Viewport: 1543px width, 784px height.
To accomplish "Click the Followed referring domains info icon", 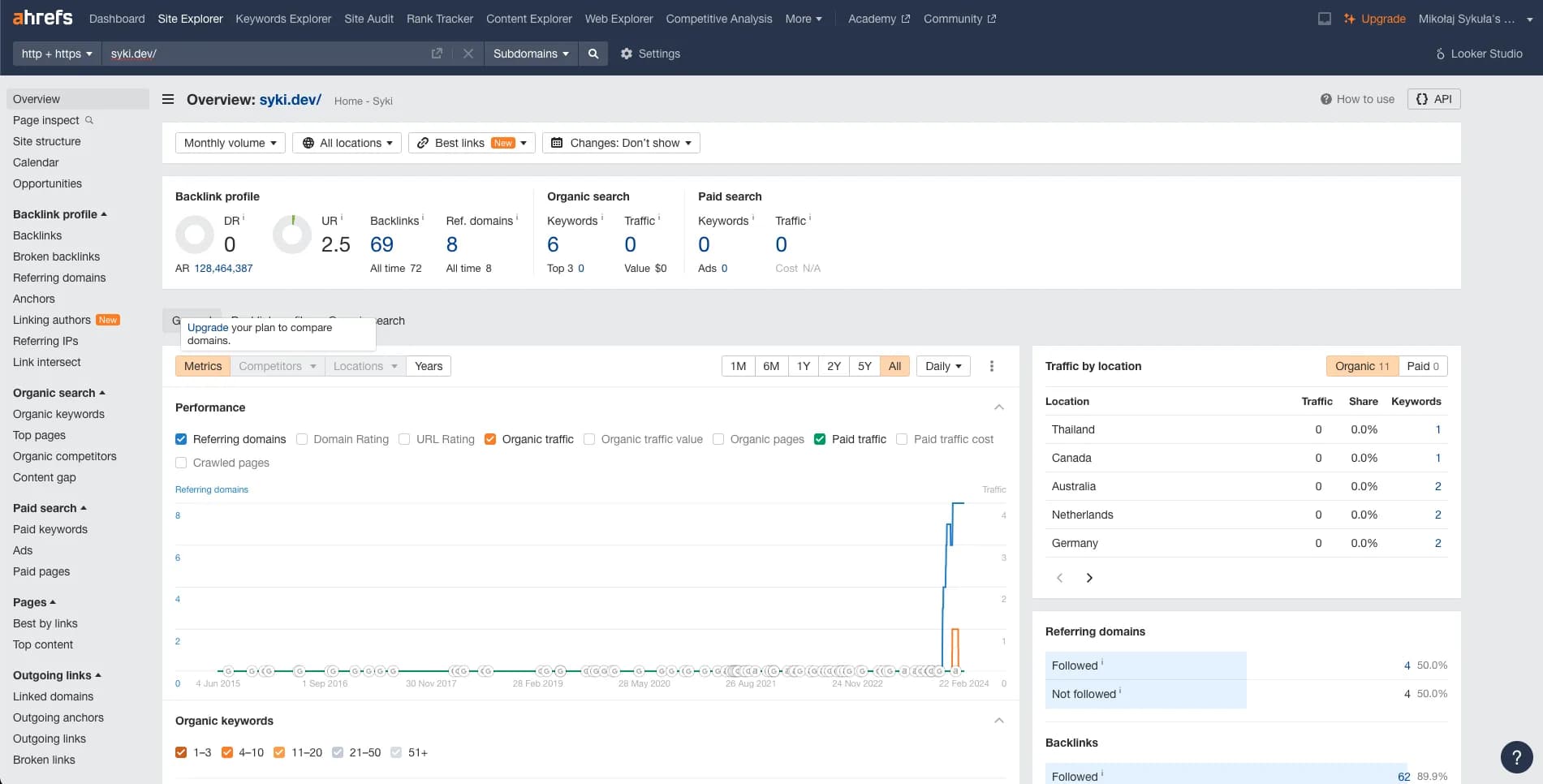I will coord(1101,663).
